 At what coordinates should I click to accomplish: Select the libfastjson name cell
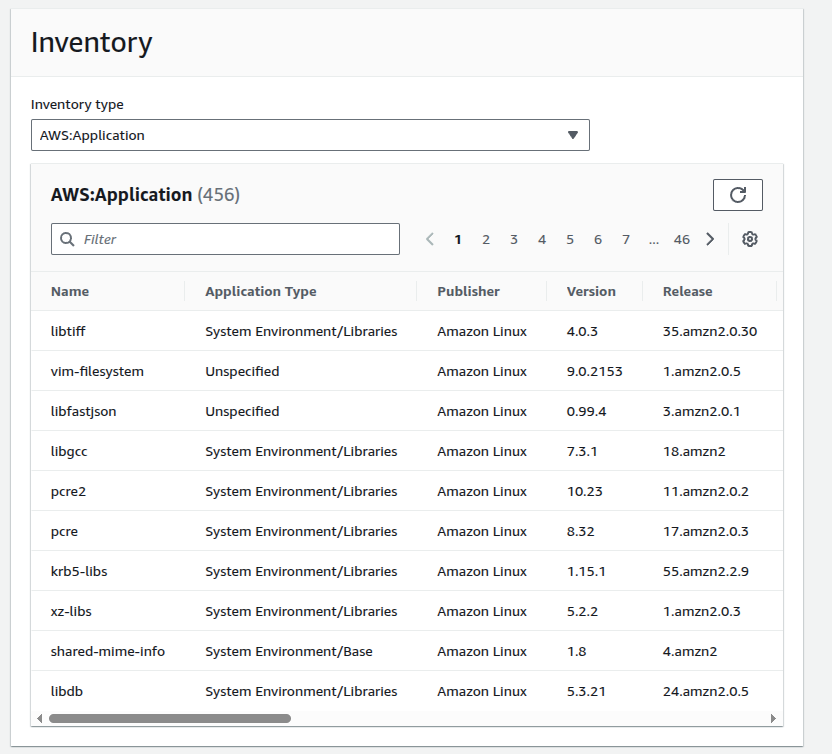pos(83,412)
